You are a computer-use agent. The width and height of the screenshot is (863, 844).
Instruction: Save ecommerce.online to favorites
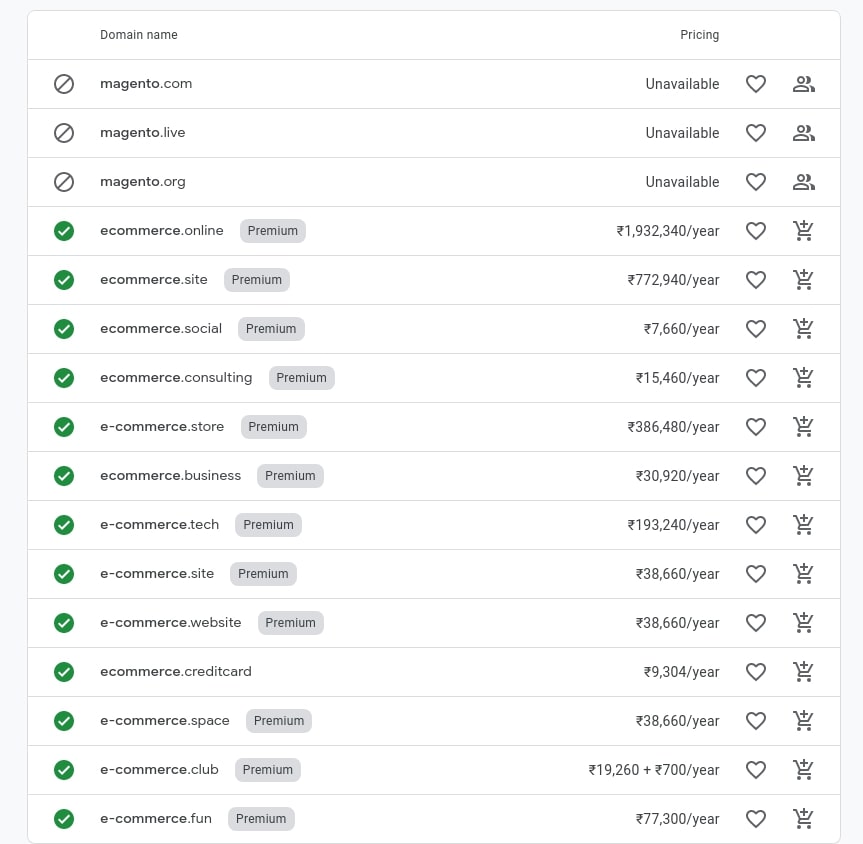(x=756, y=231)
